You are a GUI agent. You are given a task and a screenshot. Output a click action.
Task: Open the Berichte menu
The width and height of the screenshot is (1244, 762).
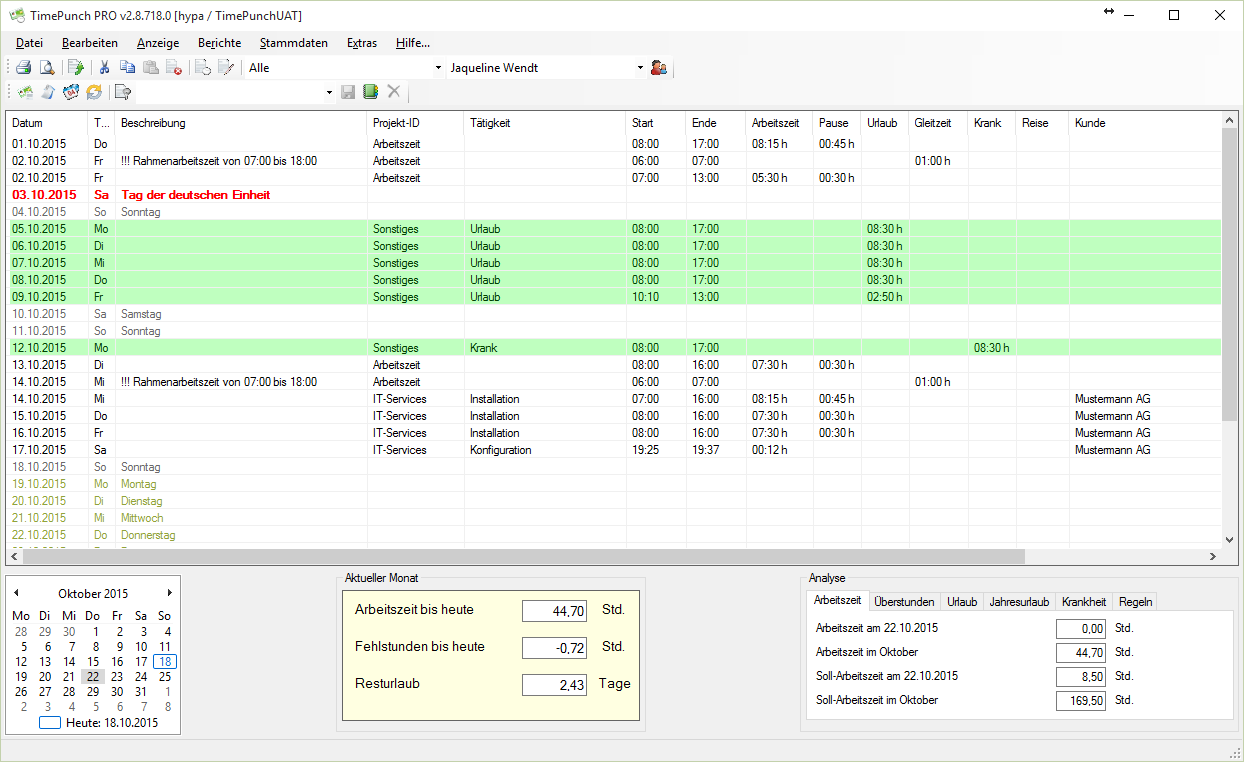(x=219, y=43)
